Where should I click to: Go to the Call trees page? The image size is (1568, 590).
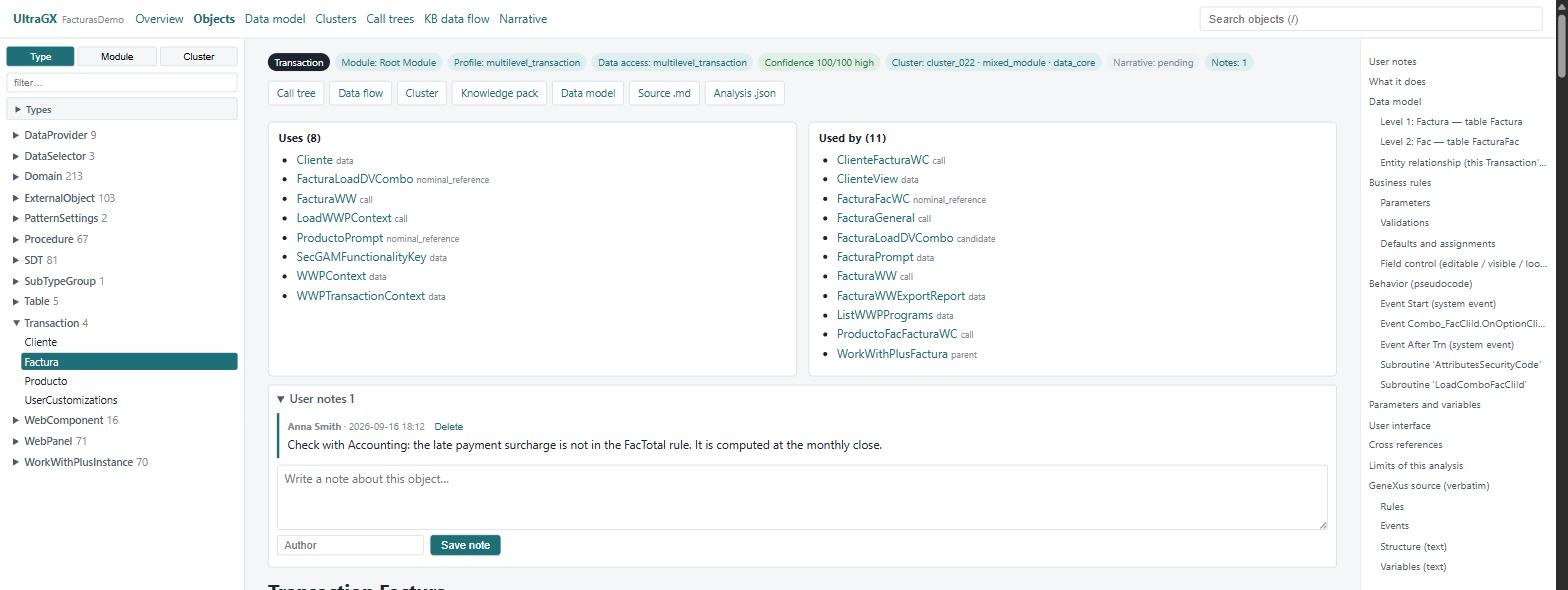[x=390, y=19]
